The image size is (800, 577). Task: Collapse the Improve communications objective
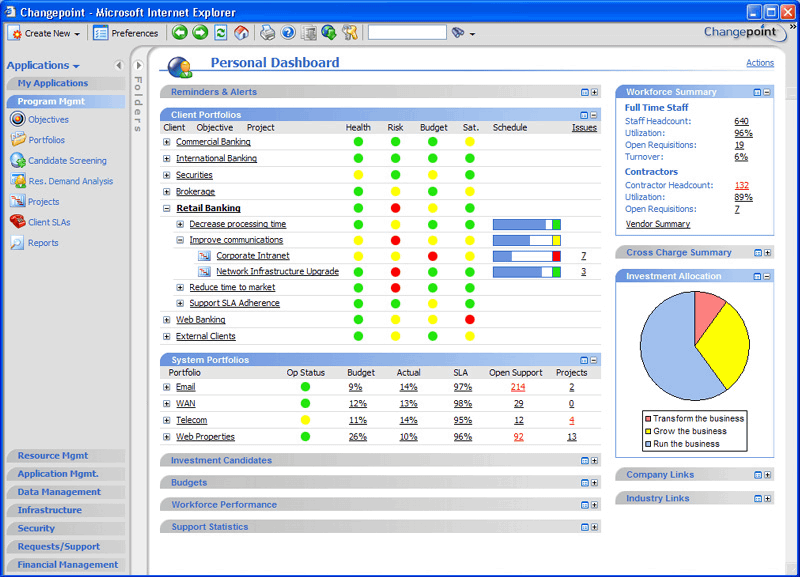180,240
